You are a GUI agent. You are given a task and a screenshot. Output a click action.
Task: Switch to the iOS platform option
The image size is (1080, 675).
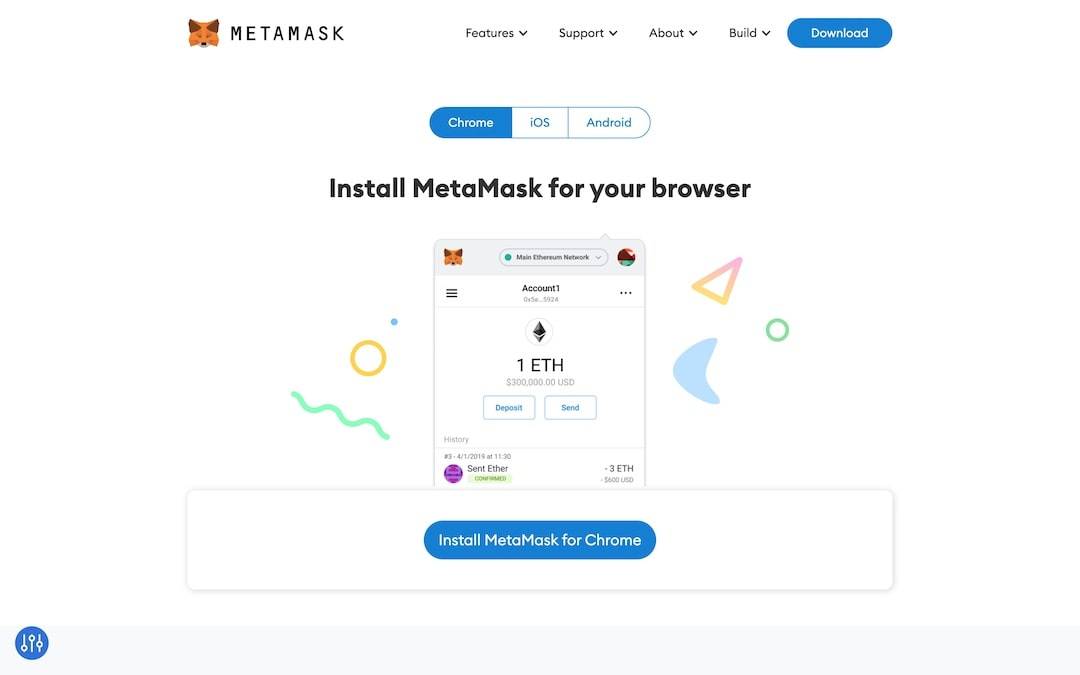(x=540, y=123)
